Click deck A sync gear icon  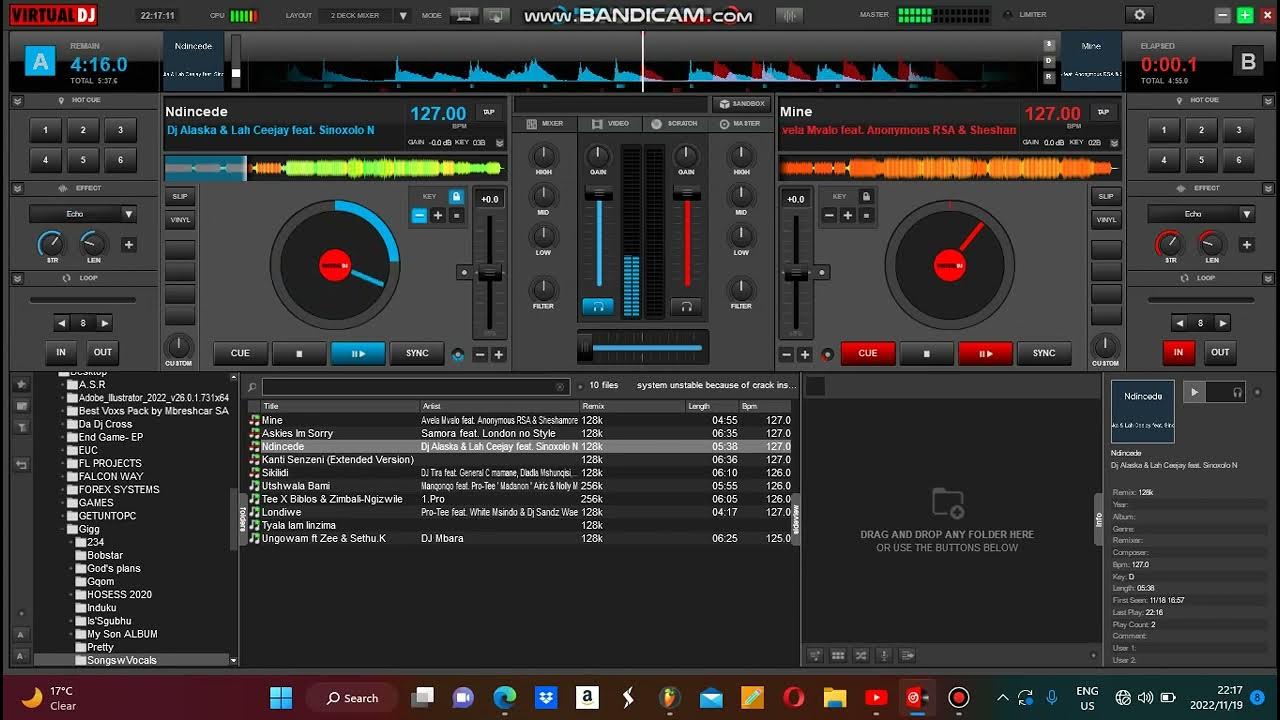point(458,354)
